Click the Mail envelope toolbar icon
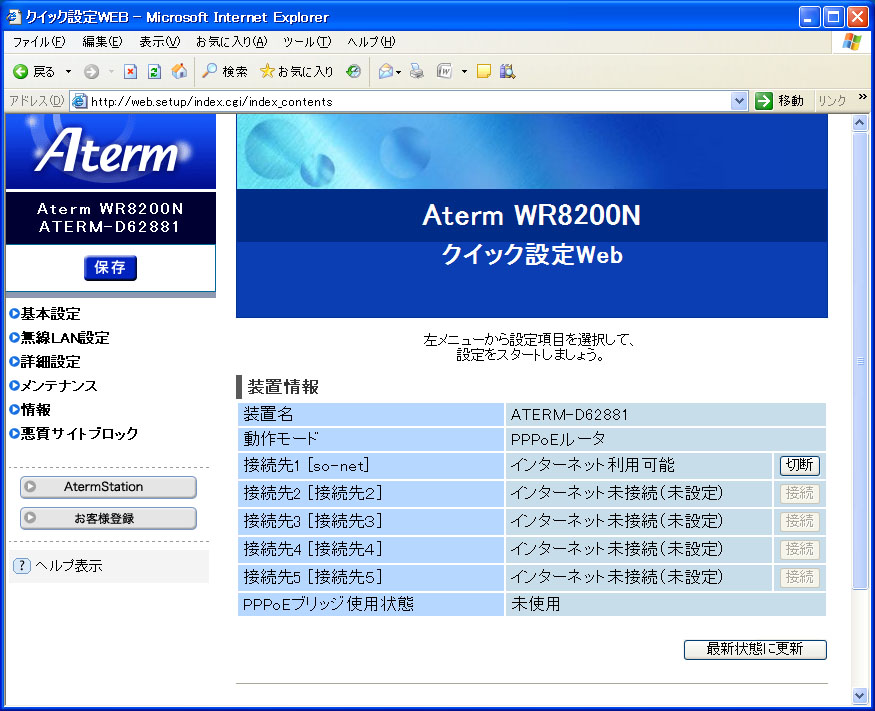This screenshot has height=711, width=875. tap(386, 71)
